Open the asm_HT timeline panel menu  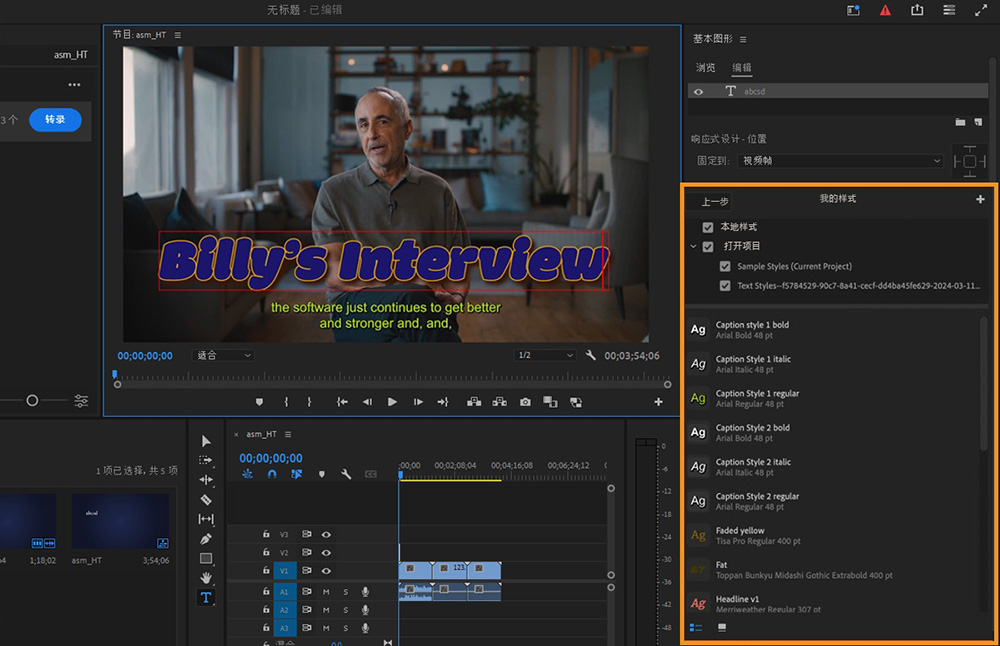point(288,434)
